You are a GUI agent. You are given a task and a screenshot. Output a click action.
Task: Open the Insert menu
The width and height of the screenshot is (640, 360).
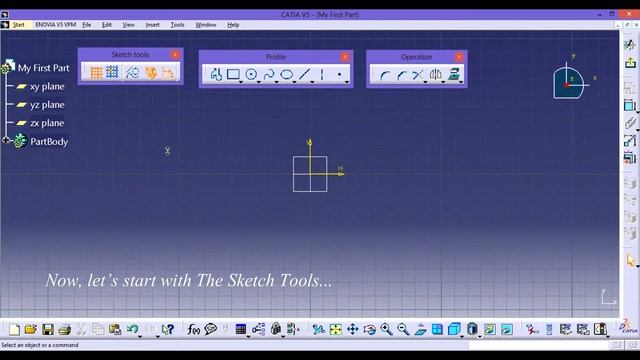tap(152, 25)
